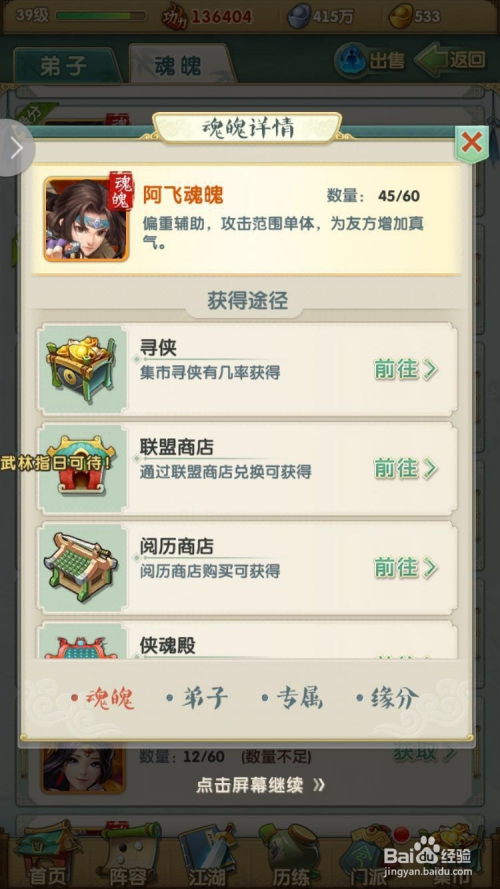Tap the 寻侠 treasure chest icon
The image size is (500, 889).
click(82, 370)
